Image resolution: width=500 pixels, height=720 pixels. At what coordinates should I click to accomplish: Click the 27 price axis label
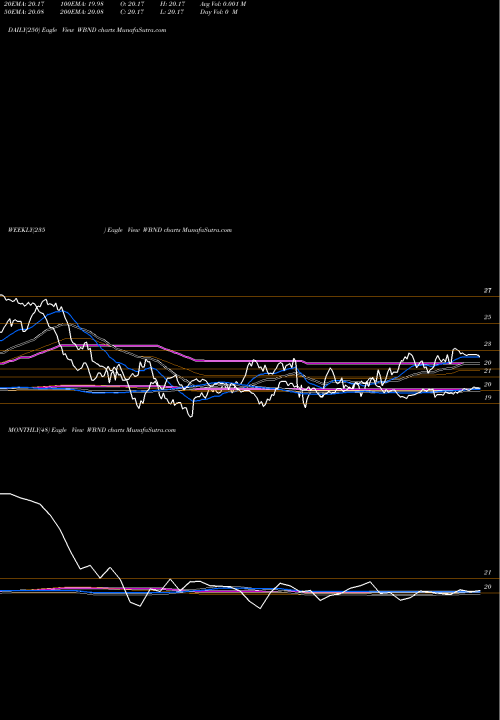tap(487, 291)
